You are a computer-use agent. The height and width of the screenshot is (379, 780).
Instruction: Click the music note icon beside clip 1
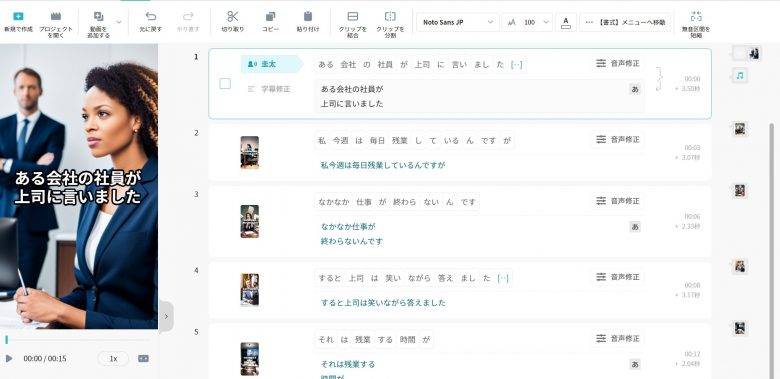point(740,76)
